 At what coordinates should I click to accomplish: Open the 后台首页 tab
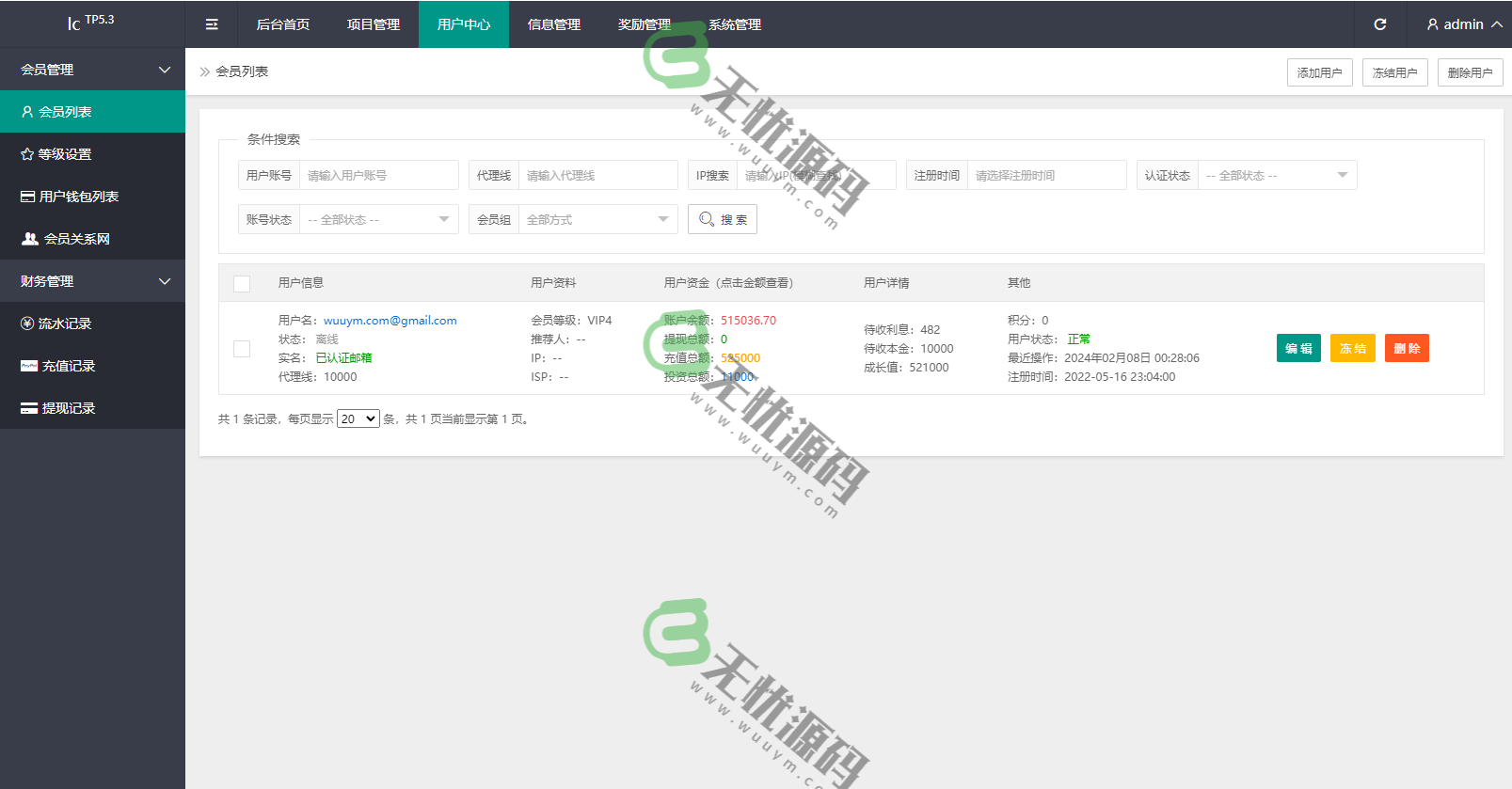point(283,24)
